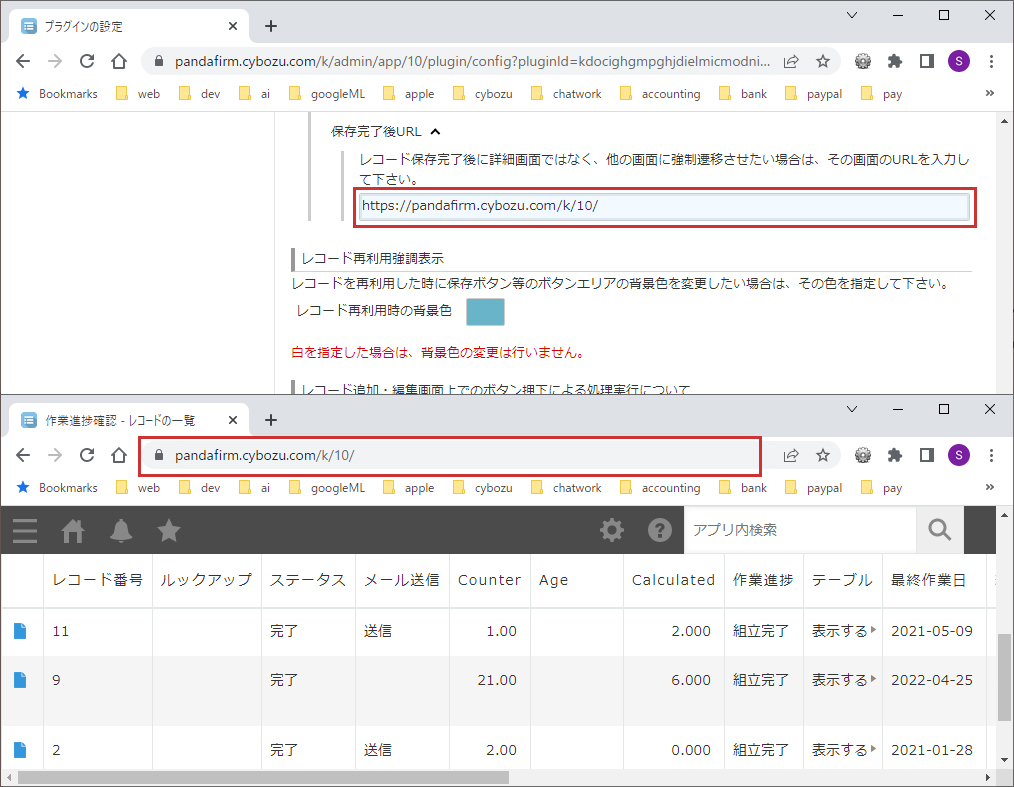This screenshot has height=787, width=1014.
Task: Go to kintone portal home icon
Action: pos(73,530)
